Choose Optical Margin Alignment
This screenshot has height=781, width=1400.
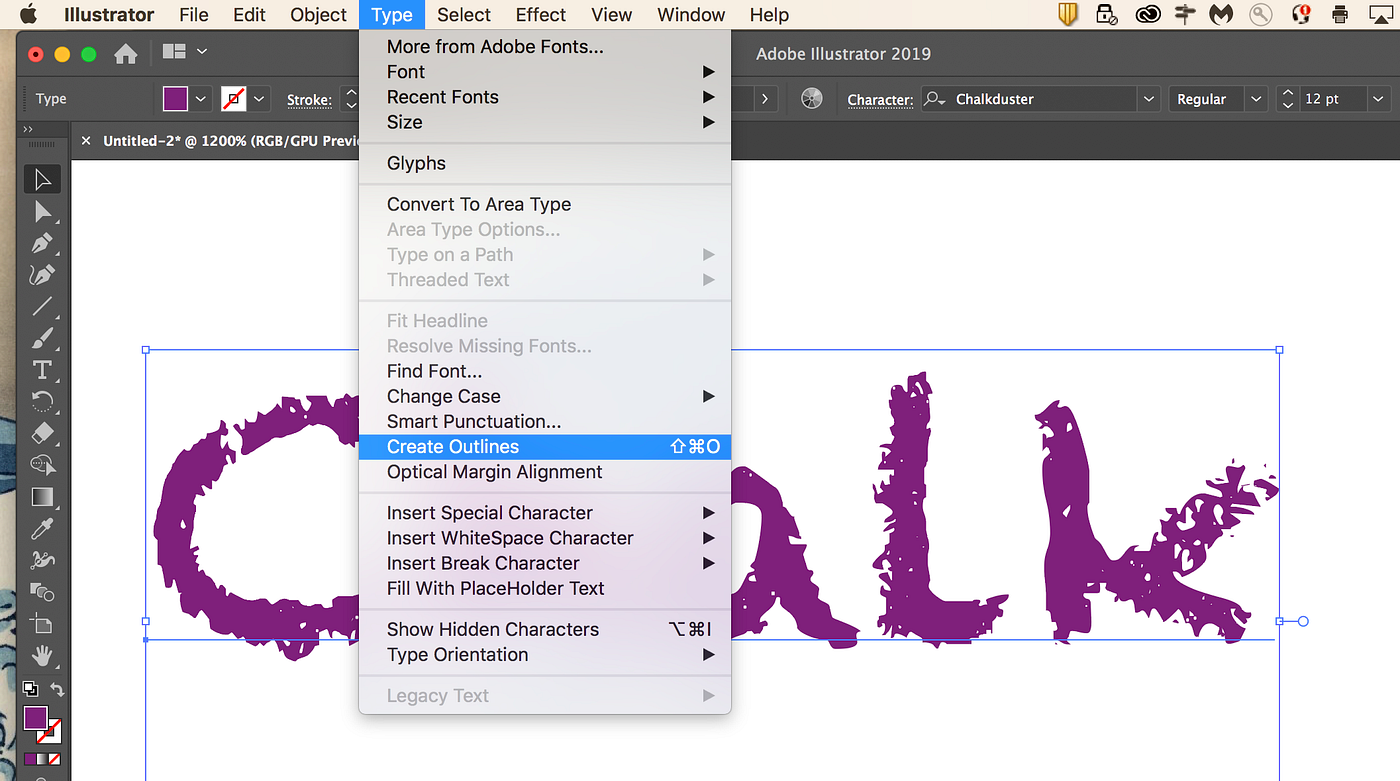545,472
